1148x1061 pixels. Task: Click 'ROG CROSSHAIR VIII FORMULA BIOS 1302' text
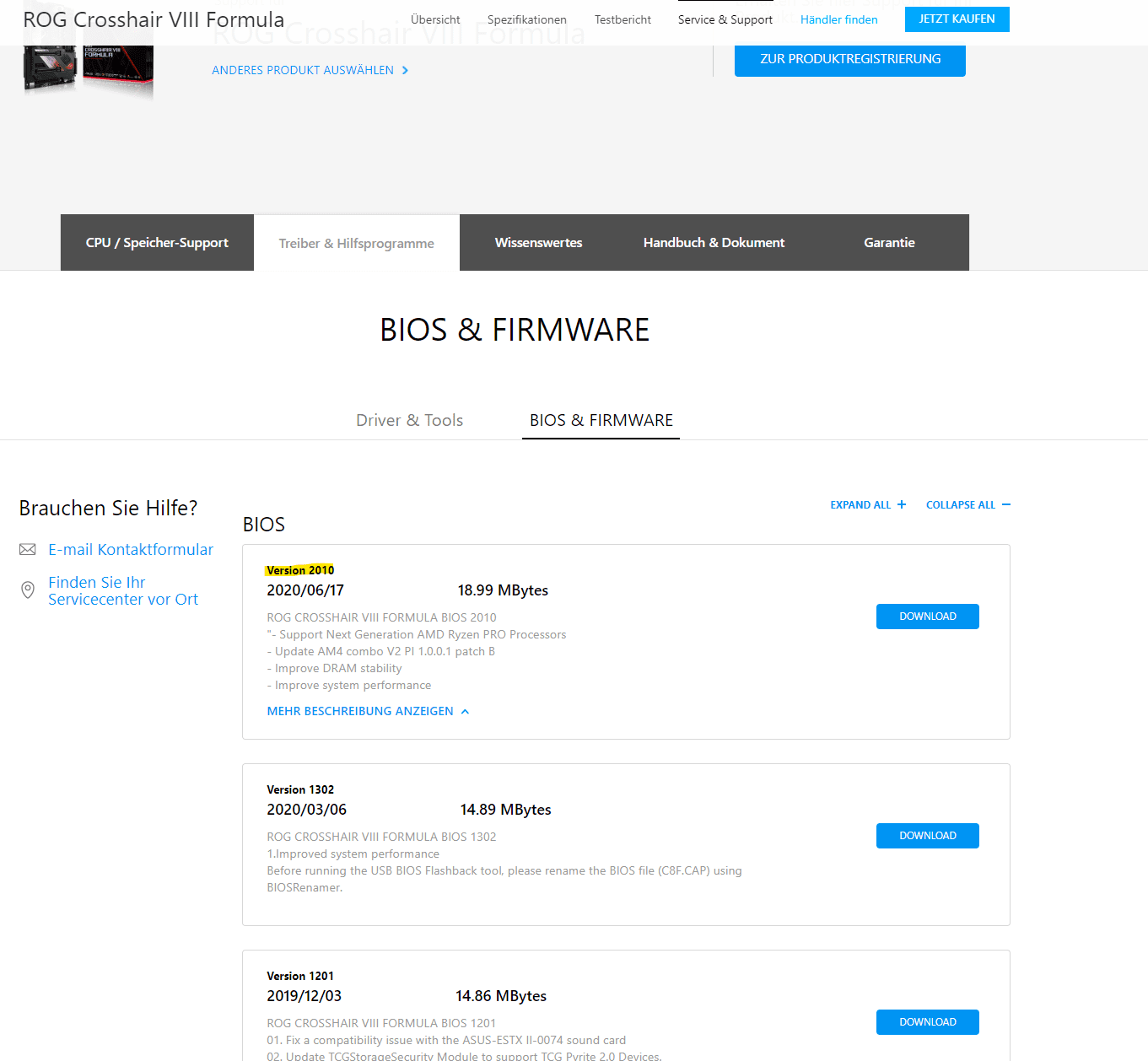(381, 837)
